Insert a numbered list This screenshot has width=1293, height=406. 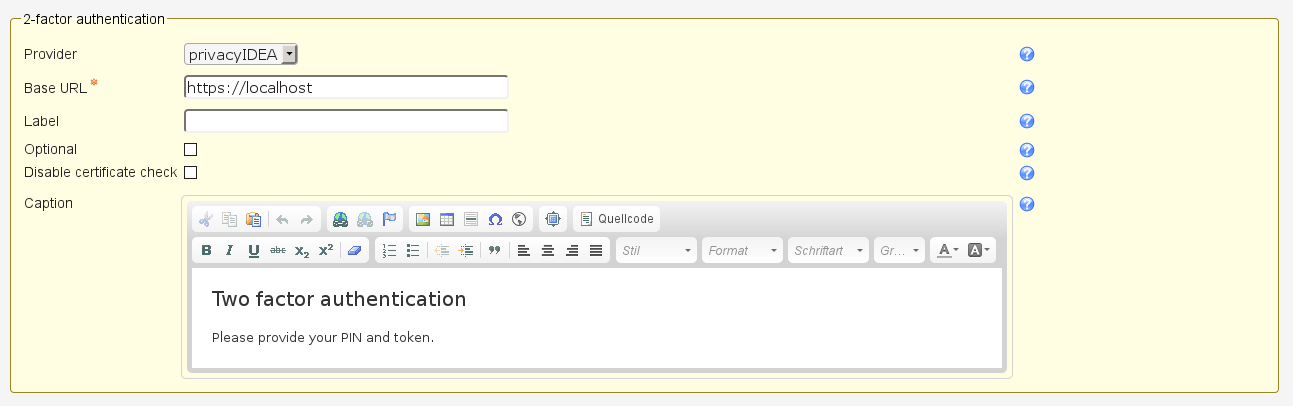[x=390, y=251]
